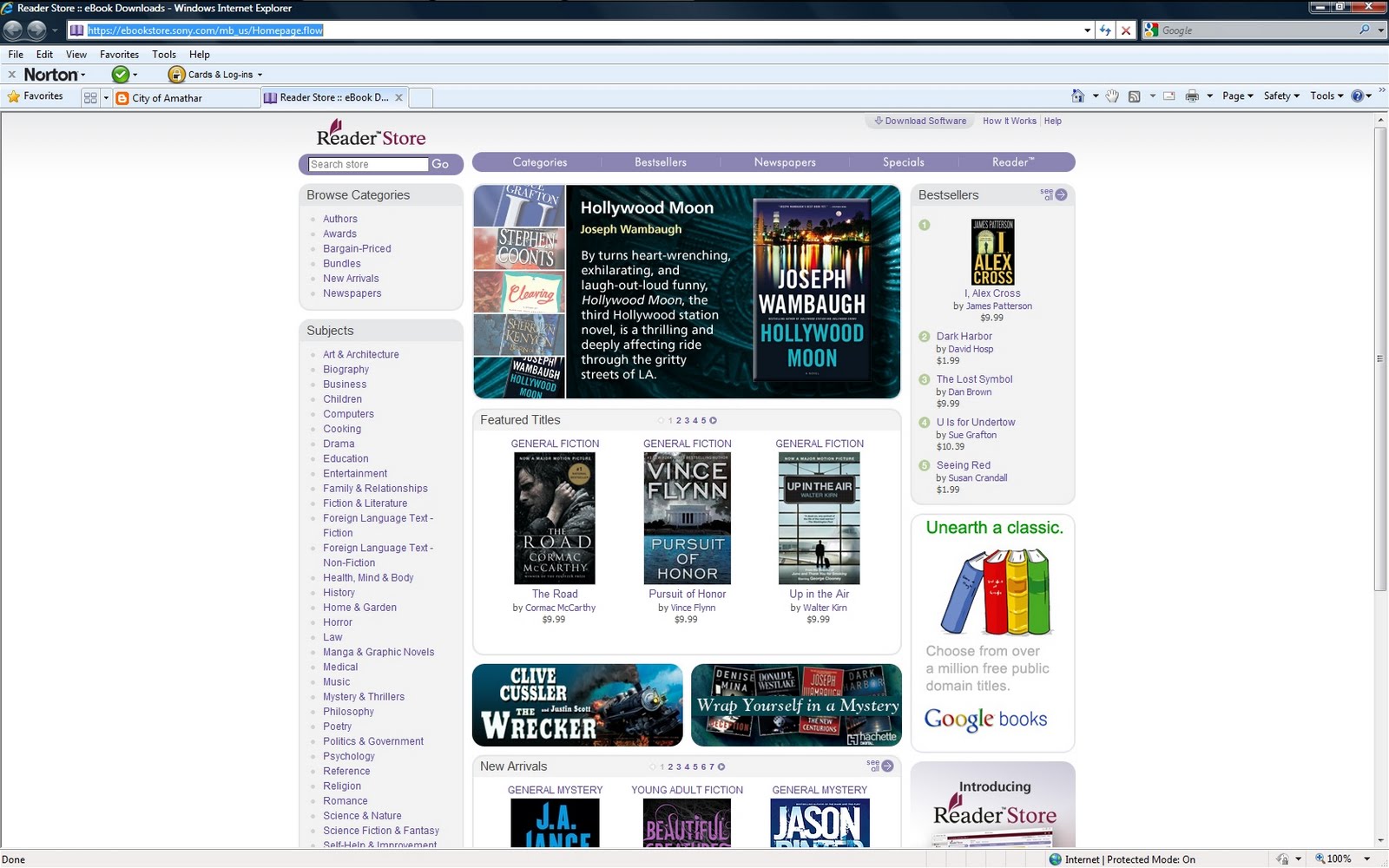Go to next Featured Titles page arrow

pyautogui.click(x=714, y=421)
